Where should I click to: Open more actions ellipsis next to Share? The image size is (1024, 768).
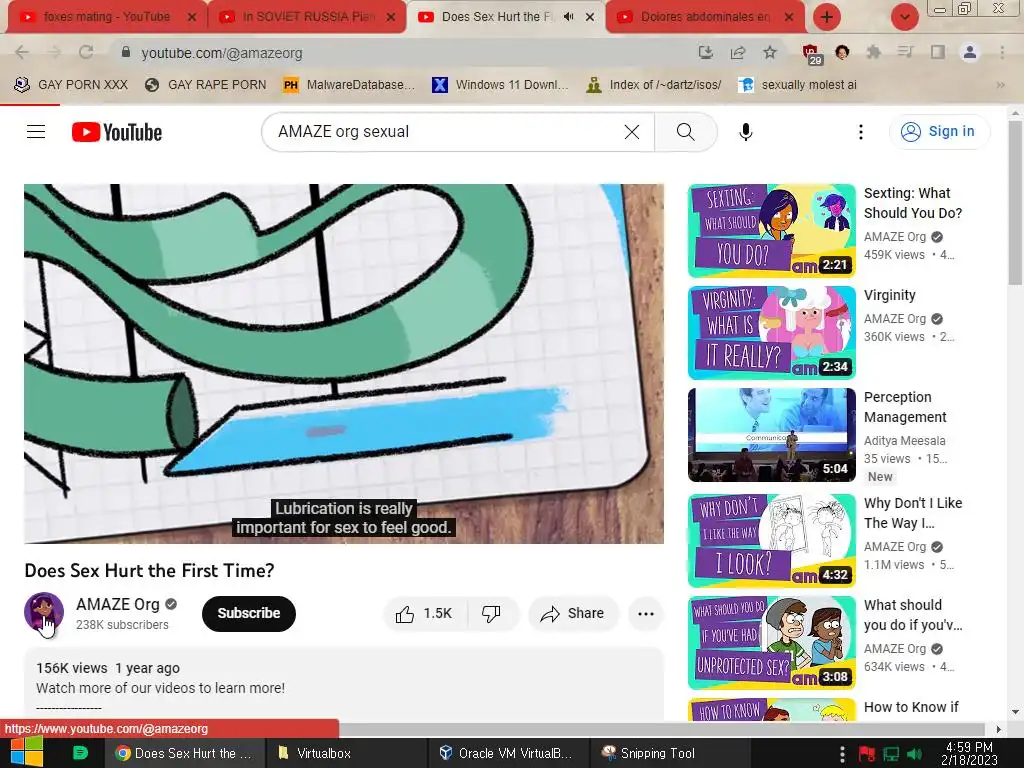(x=645, y=613)
